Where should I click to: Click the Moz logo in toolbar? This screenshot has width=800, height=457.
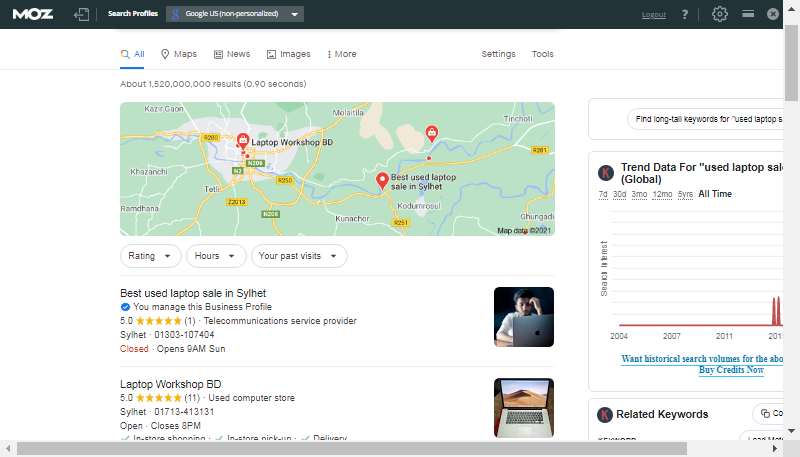pyautogui.click(x=34, y=14)
